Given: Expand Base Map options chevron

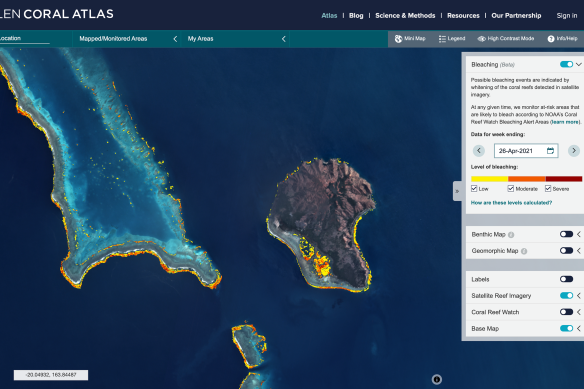Looking at the screenshot, I should click(x=579, y=328).
